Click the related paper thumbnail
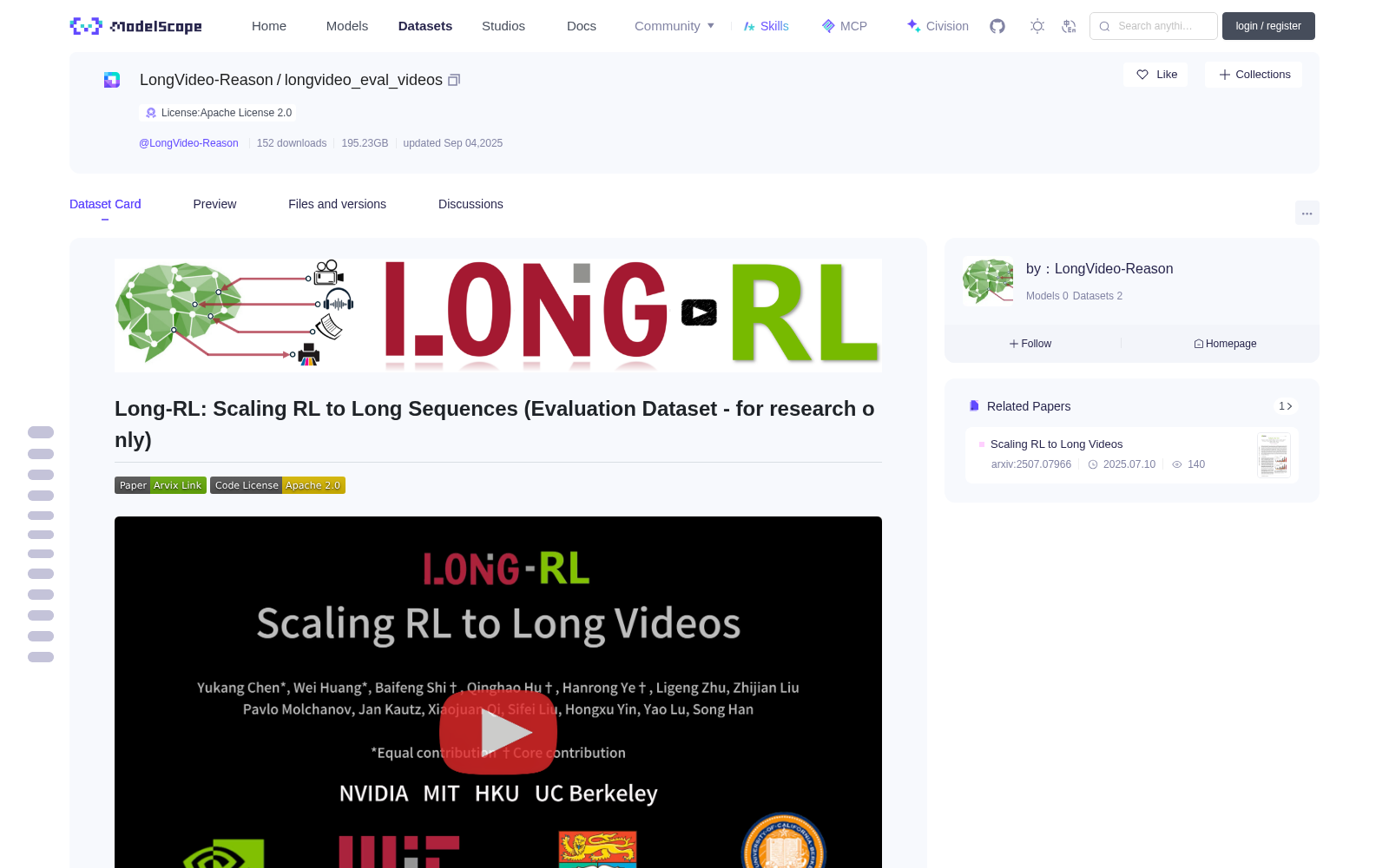 (x=1274, y=455)
